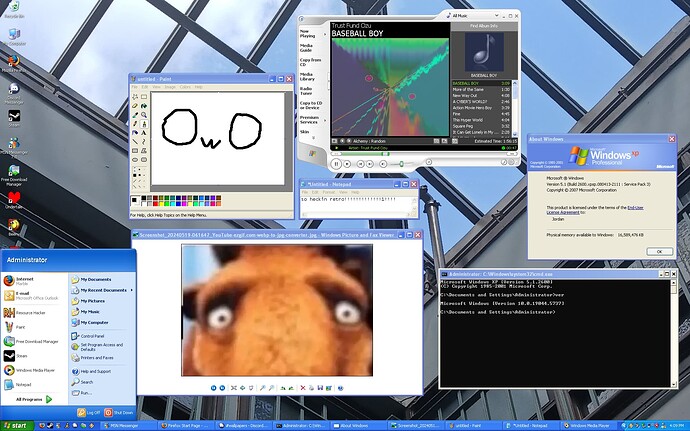Select the Free-Form Select tool in Paint
This screenshot has width=690, height=431.
[135, 97]
